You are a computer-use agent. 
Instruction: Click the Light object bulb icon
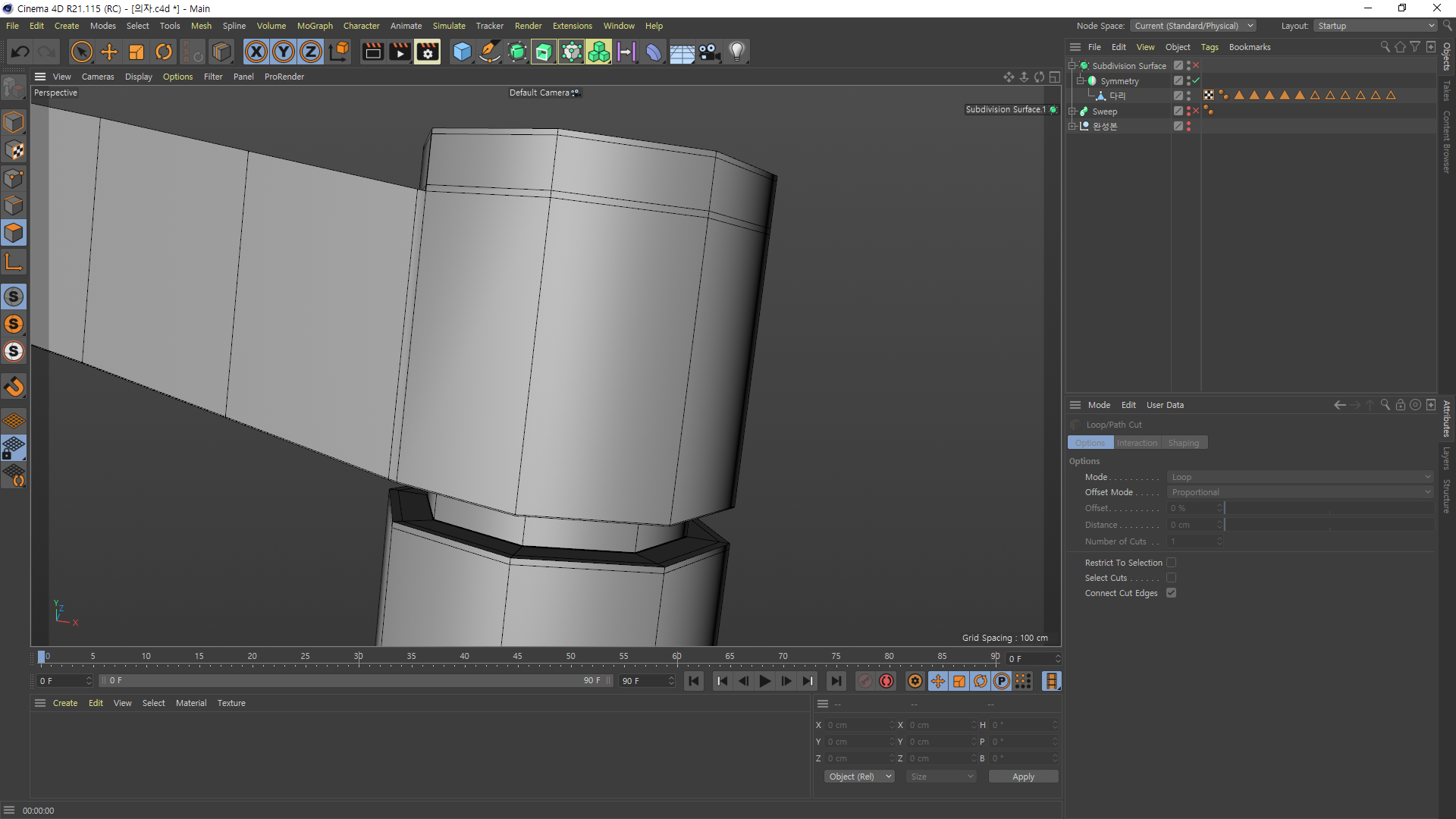(x=736, y=52)
